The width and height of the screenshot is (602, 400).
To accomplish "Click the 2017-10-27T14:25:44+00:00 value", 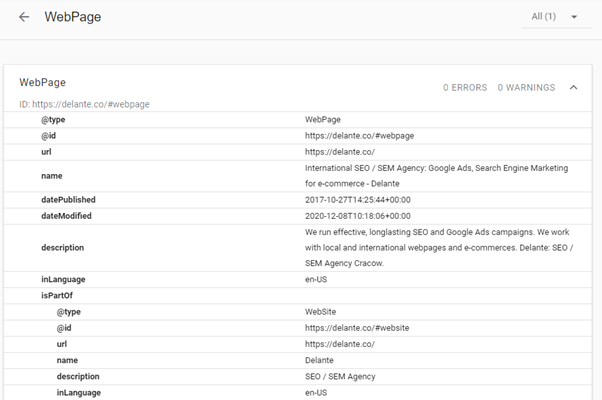I will (358, 200).
